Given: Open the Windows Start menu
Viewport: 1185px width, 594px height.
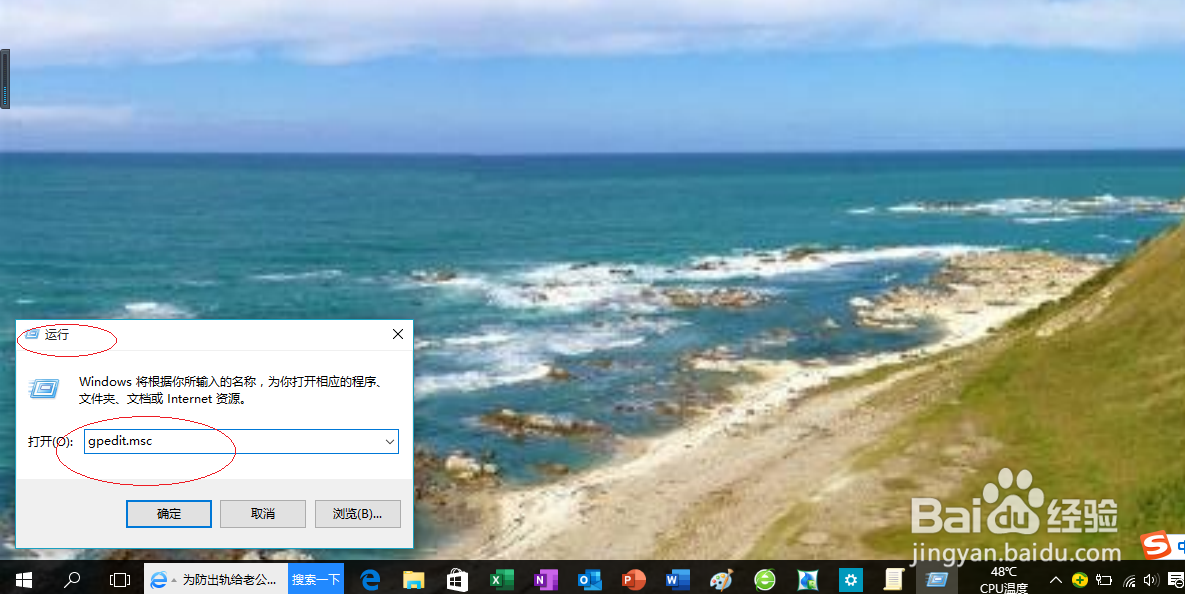Looking at the screenshot, I should pyautogui.click(x=23, y=580).
